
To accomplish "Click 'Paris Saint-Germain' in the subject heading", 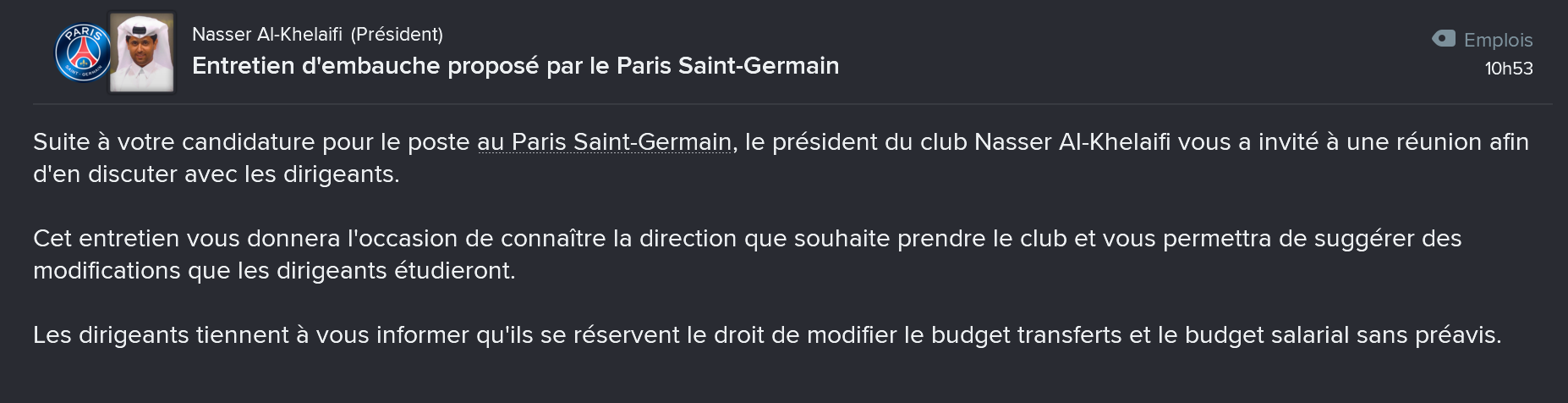I will [x=728, y=66].
